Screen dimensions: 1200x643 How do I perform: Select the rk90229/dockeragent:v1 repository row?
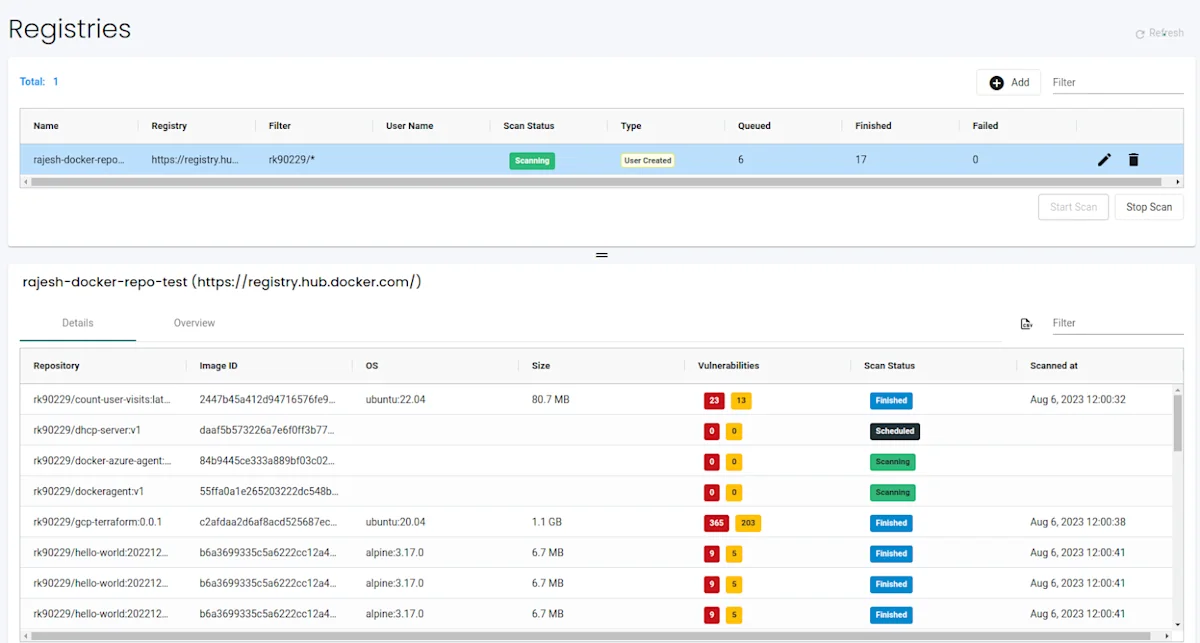coord(596,492)
